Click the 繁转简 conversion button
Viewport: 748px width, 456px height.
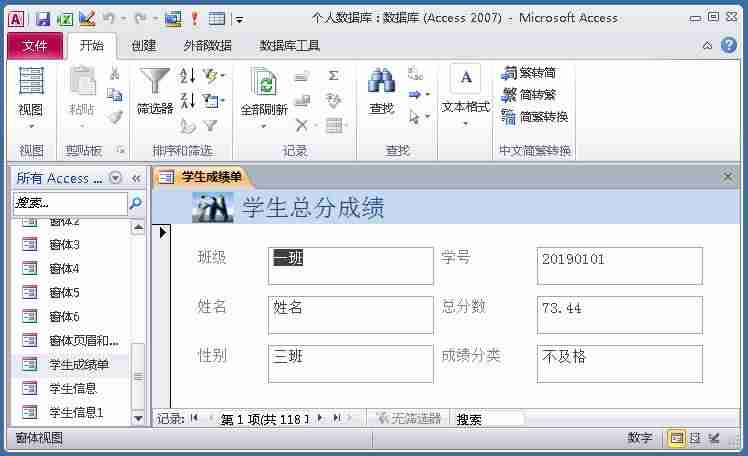click(528, 73)
